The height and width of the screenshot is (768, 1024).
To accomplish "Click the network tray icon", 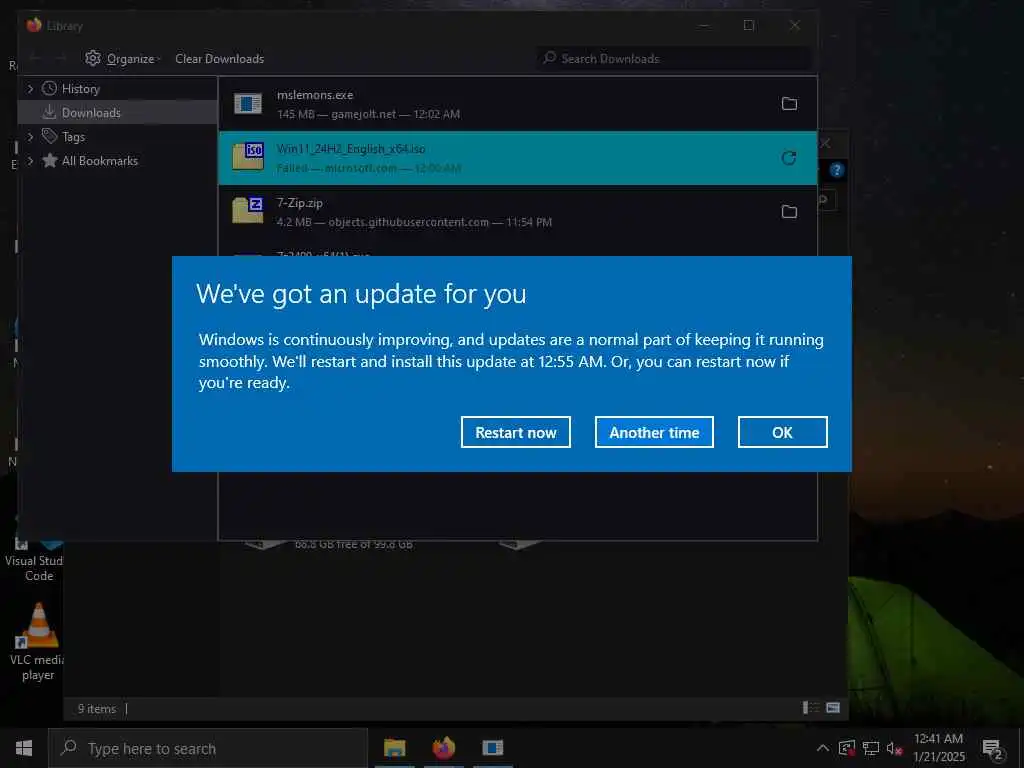I will 871,748.
